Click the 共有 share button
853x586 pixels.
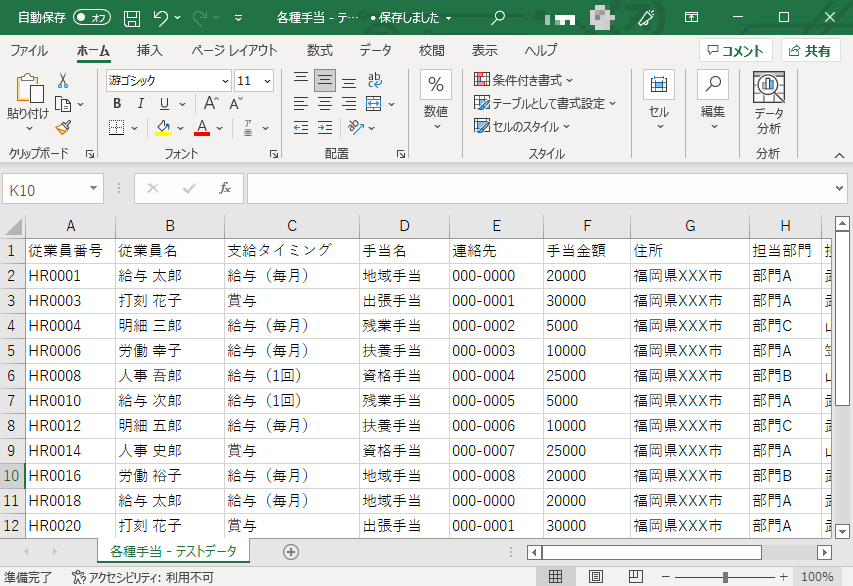[x=810, y=51]
